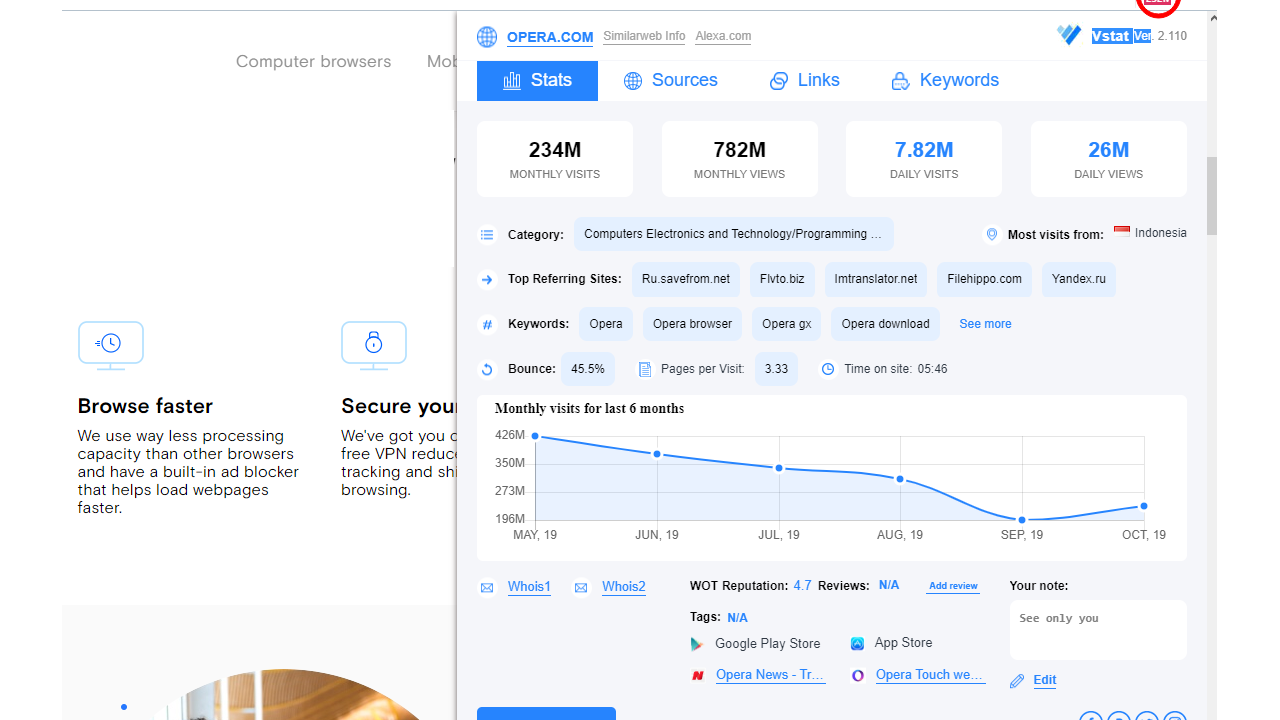
Task: Select the Filehippo.com referring site
Action: click(985, 279)
